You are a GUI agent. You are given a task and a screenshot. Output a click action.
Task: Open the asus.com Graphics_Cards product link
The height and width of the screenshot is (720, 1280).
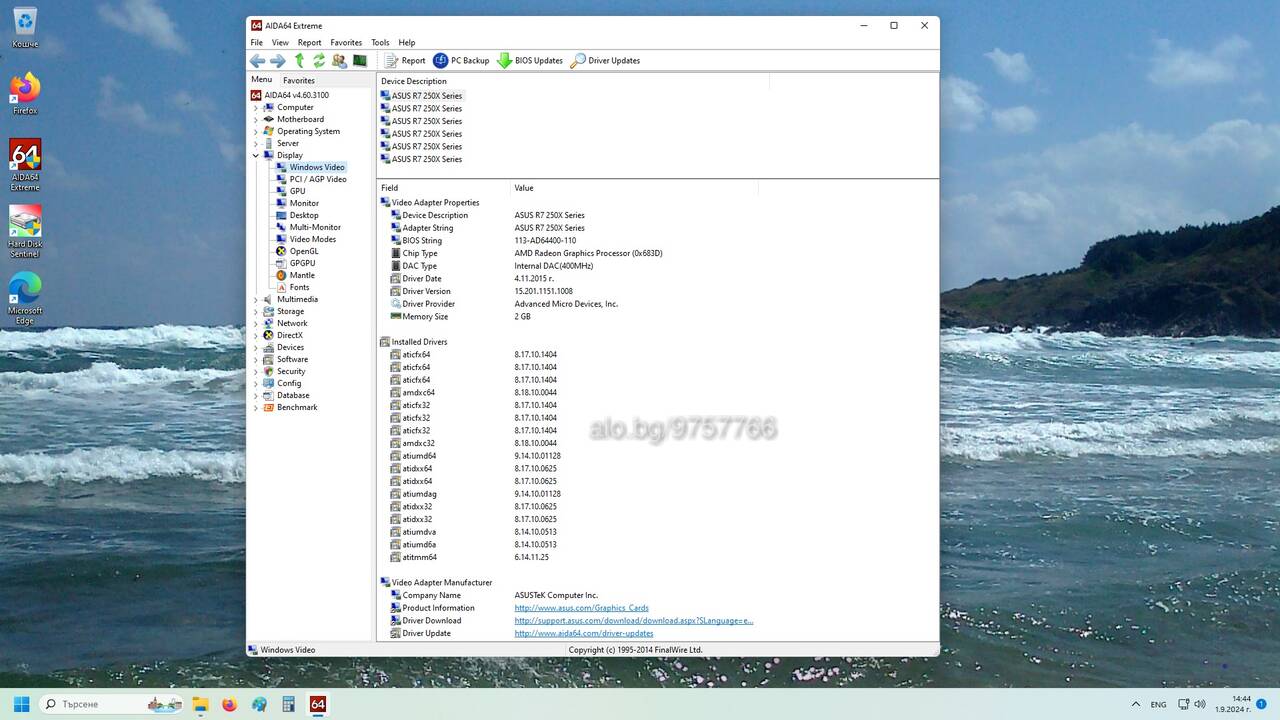click(581, 608)
